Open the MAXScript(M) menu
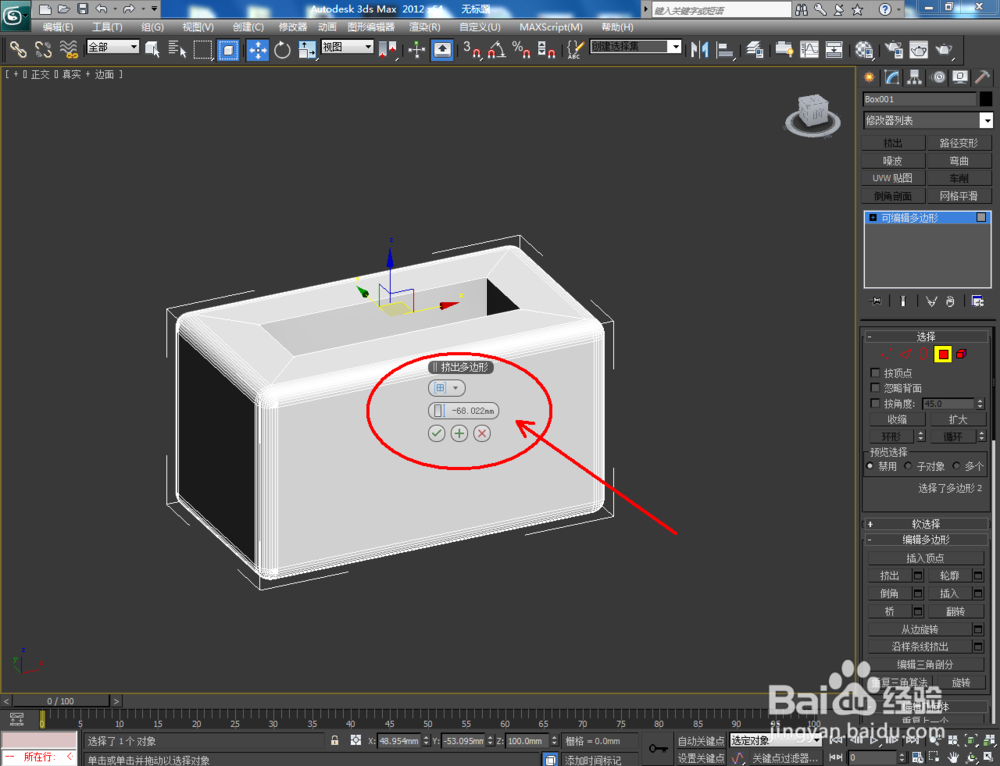 click(x=551, y=27)
